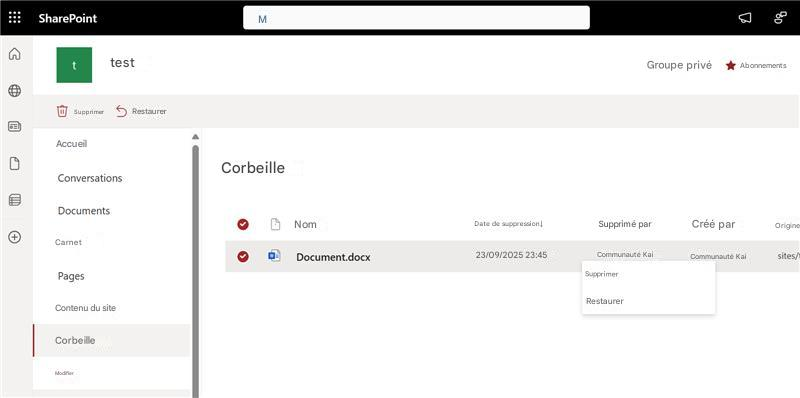Click Communauté Kai under Supprimé par

(625, 254)
